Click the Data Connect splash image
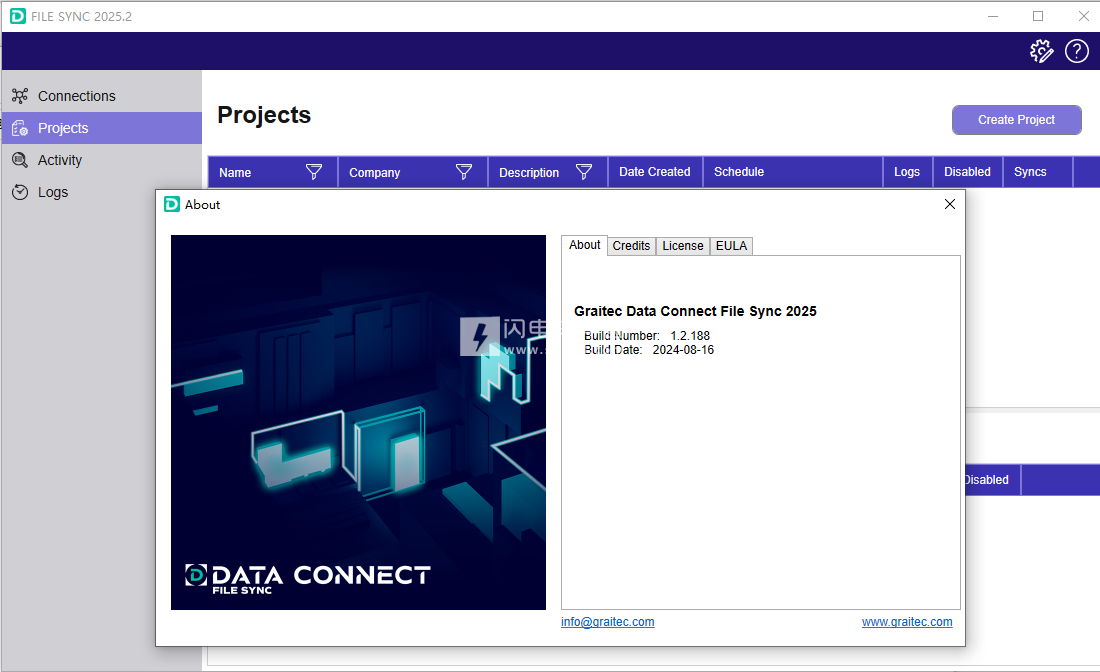Image resolution: width=1100 pixels, height=672 pixels. 358,422
